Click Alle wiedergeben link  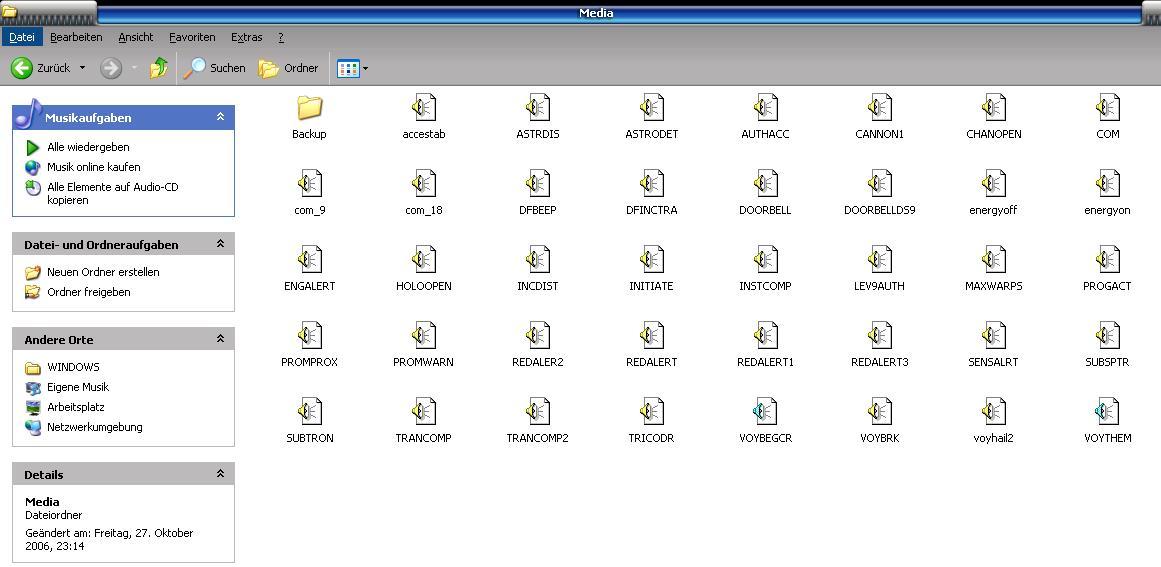pos(88,147)
